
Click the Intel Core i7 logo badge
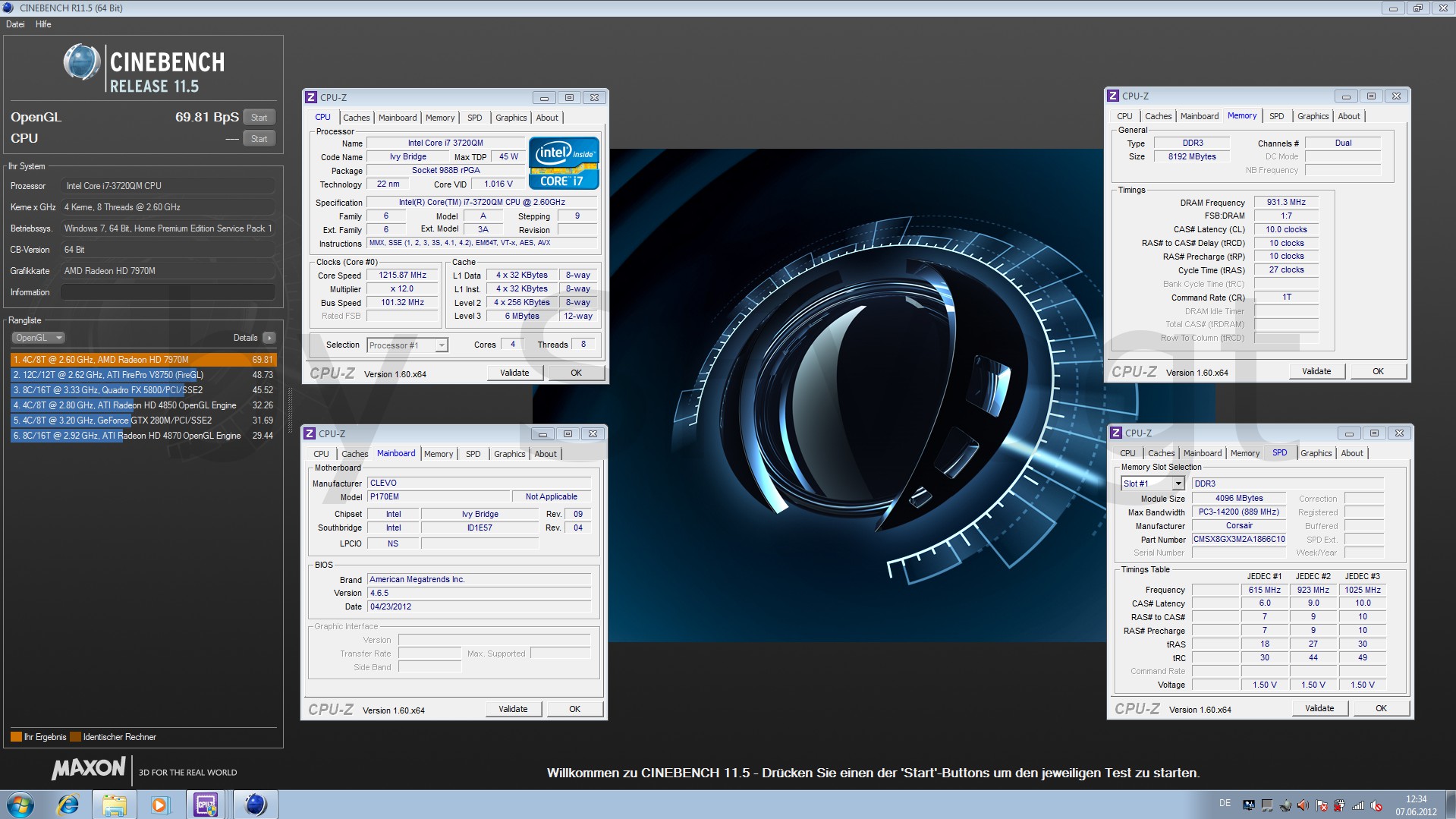click(564, 162)
